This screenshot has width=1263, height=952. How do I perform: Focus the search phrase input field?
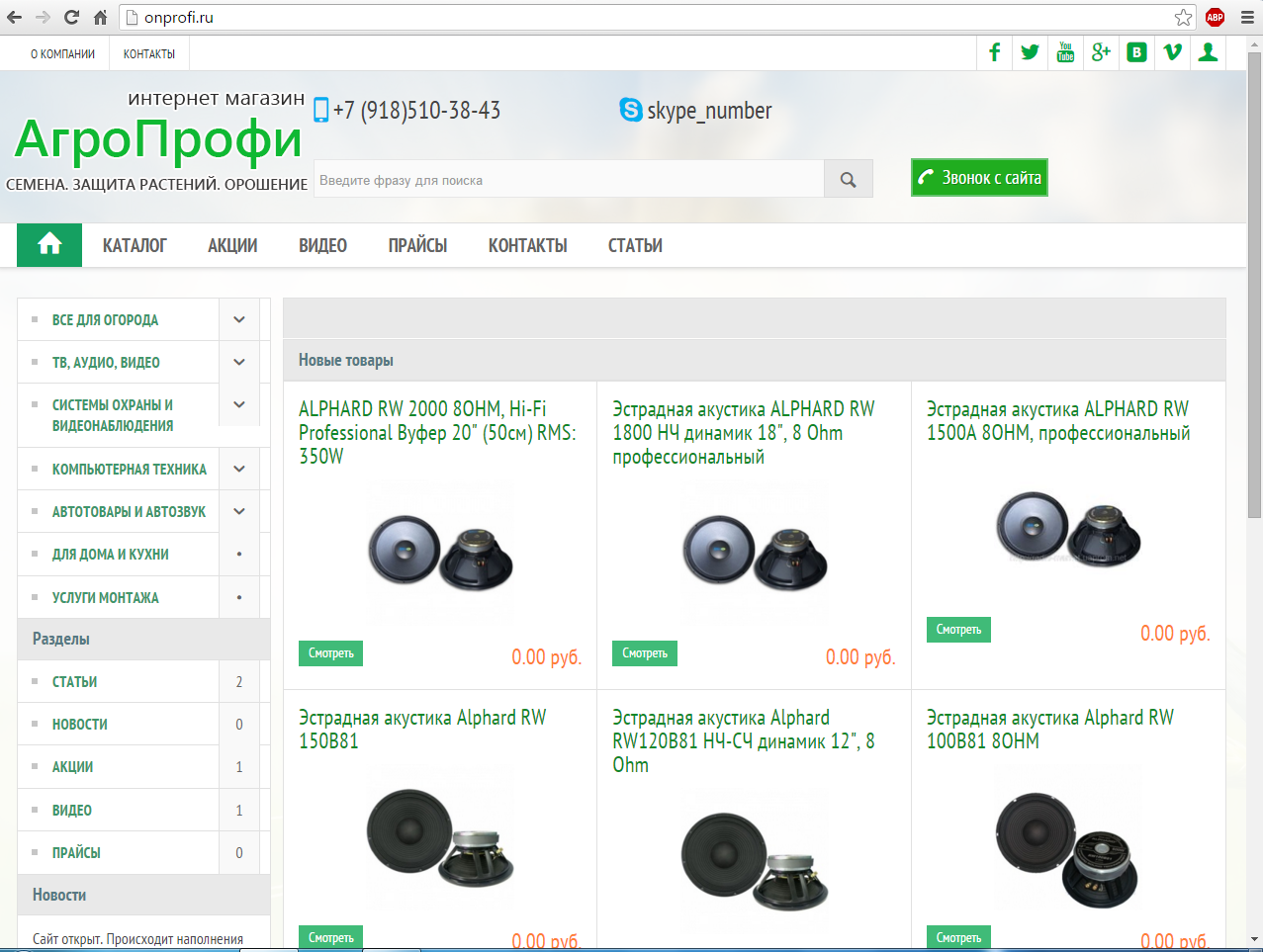[569, 179]
